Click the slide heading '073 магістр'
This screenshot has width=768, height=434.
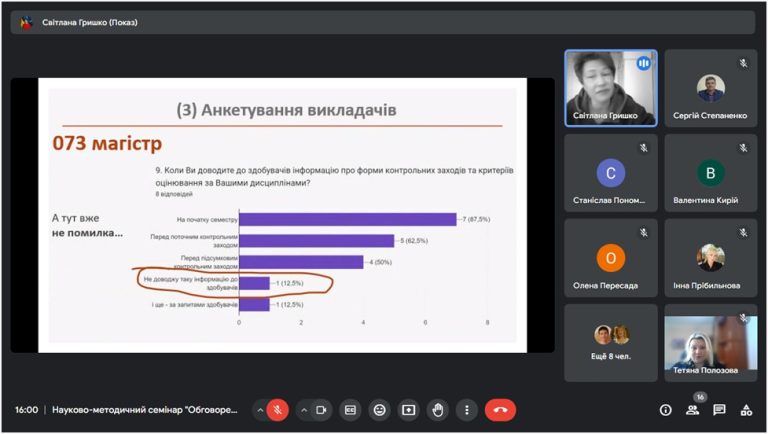point(107,144)
